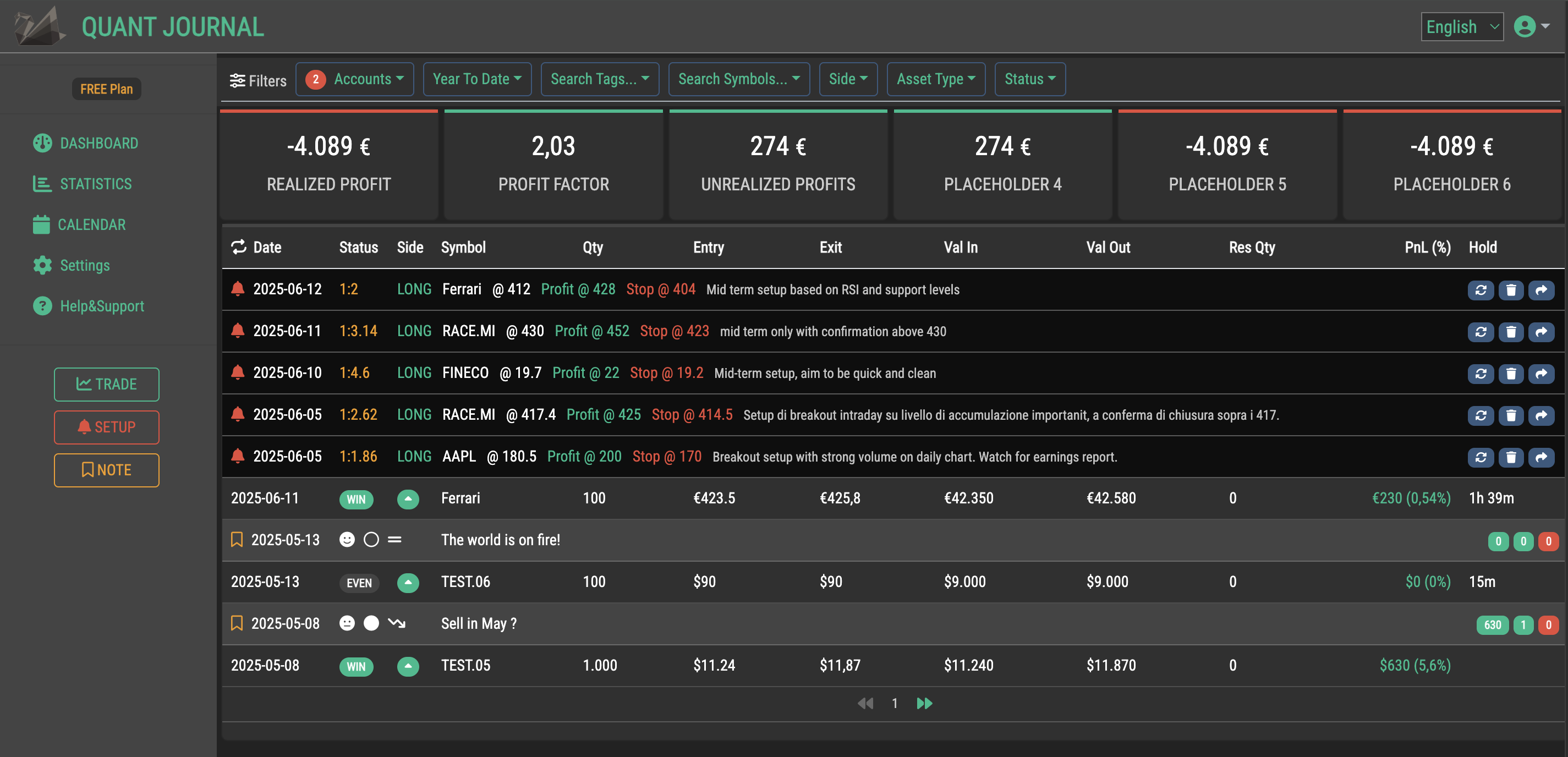Click the €230 (0,54%) PnL value
The image size is (1568, 757).
[1411, 498]
